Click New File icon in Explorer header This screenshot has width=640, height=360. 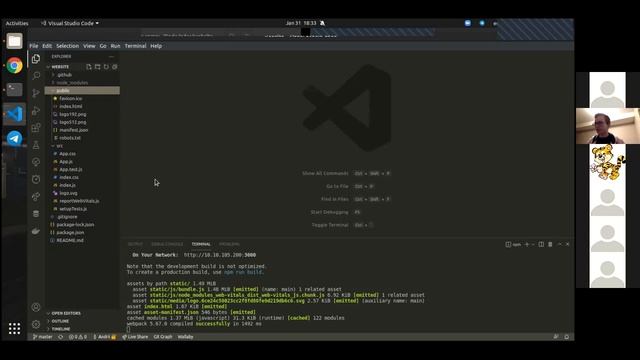pos(89,67)
